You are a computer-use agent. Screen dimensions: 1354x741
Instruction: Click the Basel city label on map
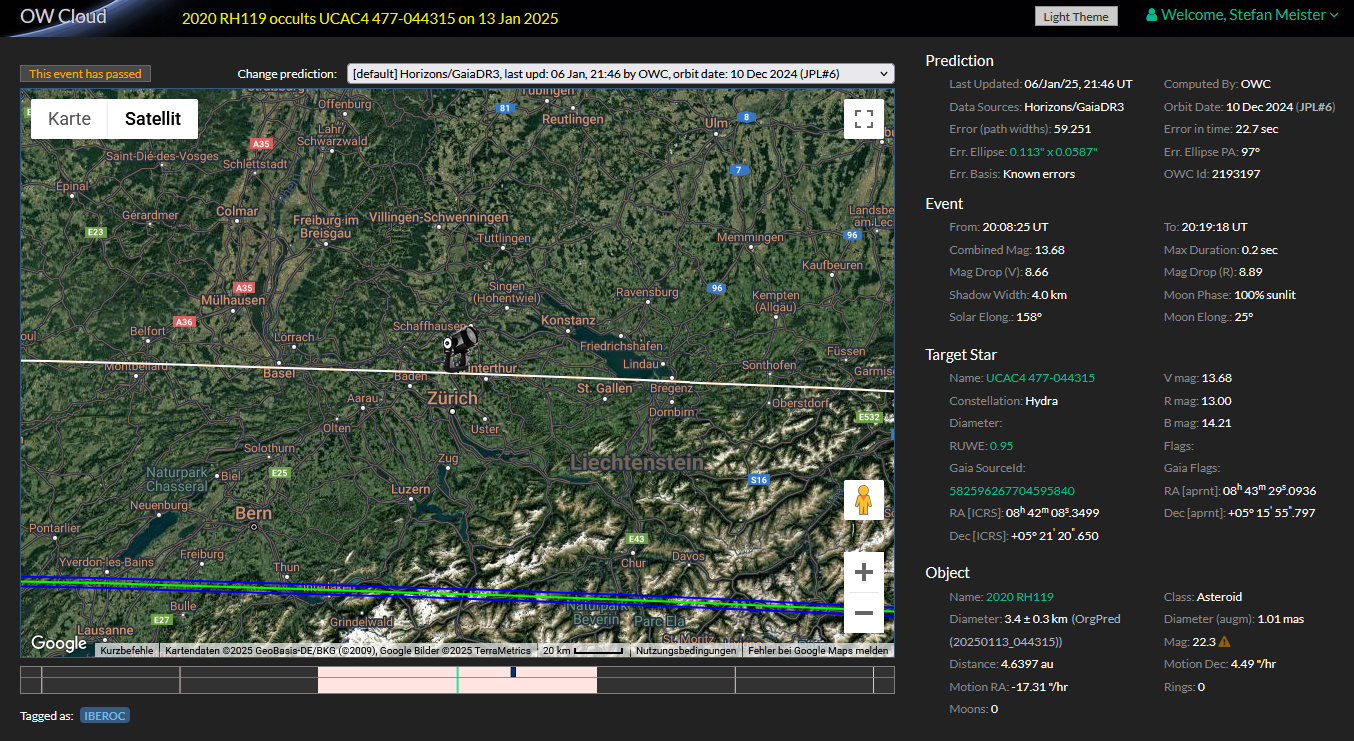(x=279, y=373)
